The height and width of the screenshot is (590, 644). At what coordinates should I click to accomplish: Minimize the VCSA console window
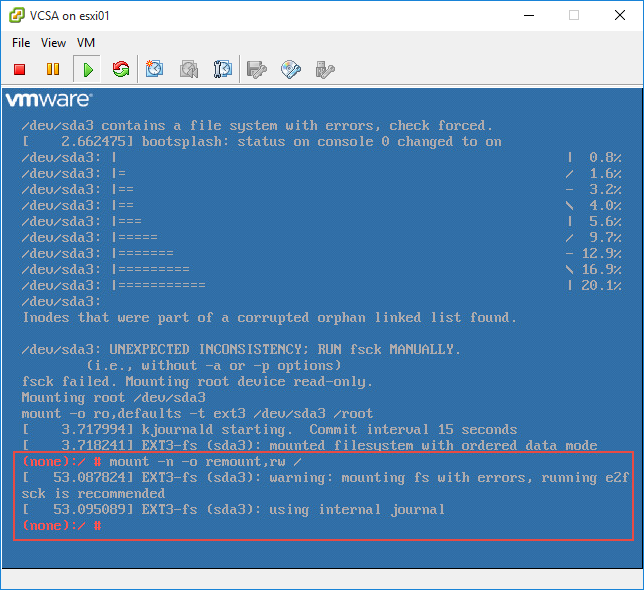[528, 15]
